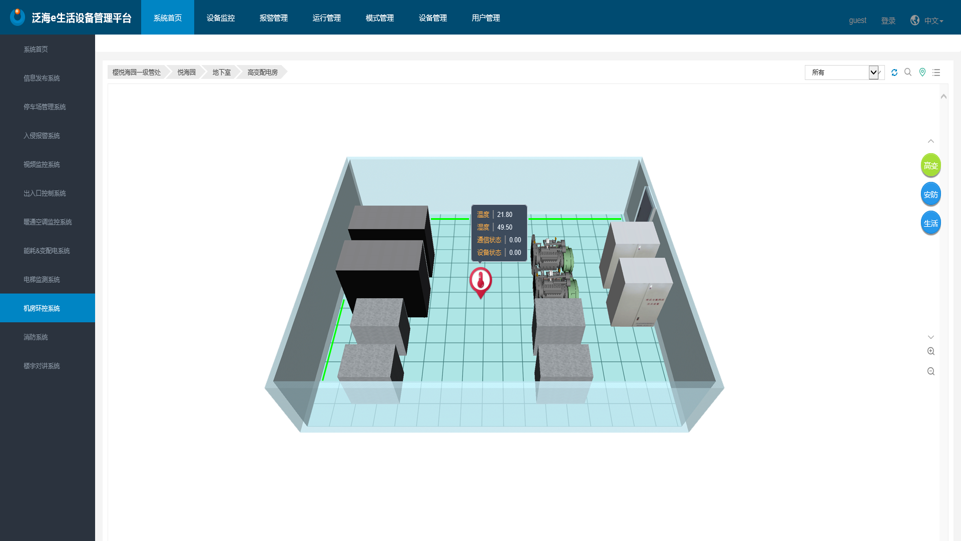Click the 地下室 breadcrumb item
The width and height of the screenshot is (961, 541).
pyautogui.click(x=221, y=73)
